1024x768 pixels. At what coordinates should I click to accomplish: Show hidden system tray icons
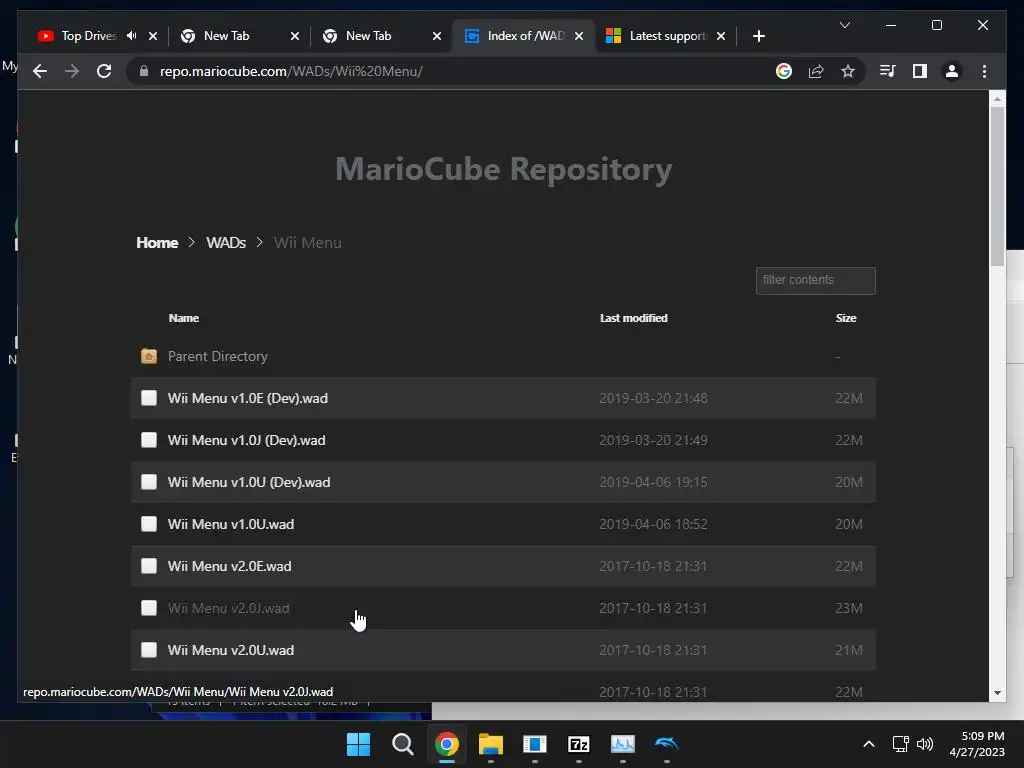click(x=869, y=744)
